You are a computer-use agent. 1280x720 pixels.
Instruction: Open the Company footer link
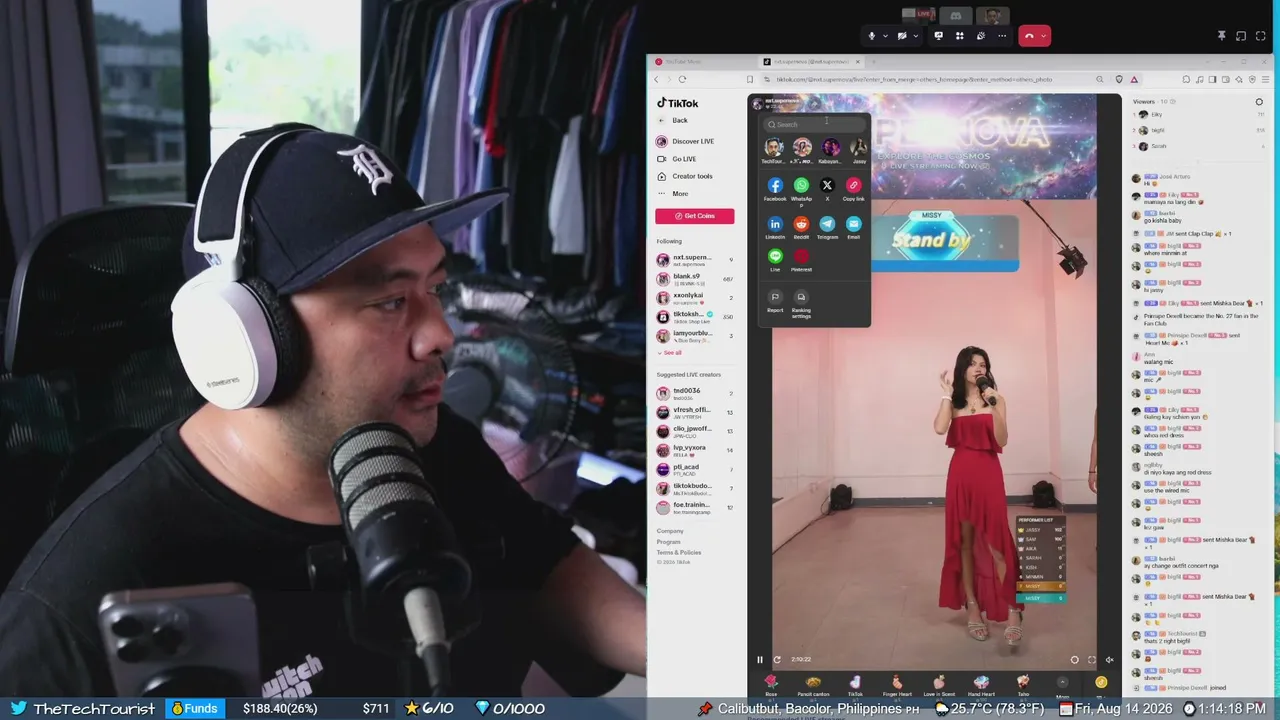click(670, 531)
